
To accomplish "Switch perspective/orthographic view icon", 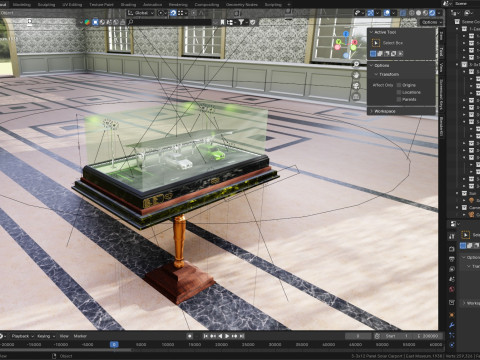I will click(x=356, y=97).
